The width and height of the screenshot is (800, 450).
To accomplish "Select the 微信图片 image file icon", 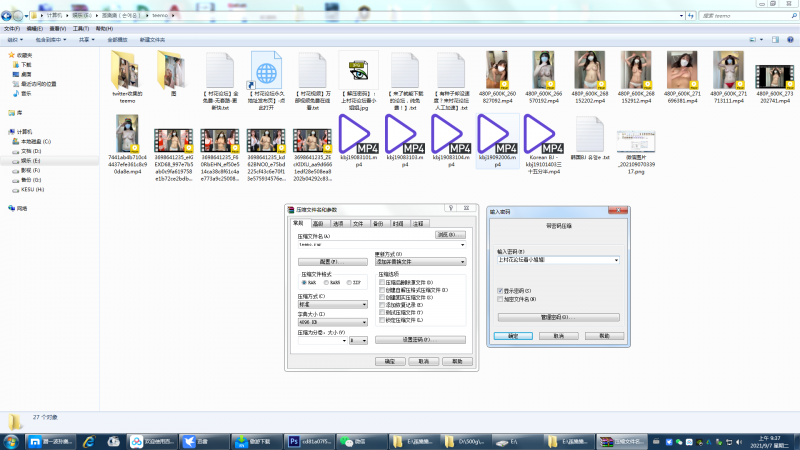I will coord(637,137).
